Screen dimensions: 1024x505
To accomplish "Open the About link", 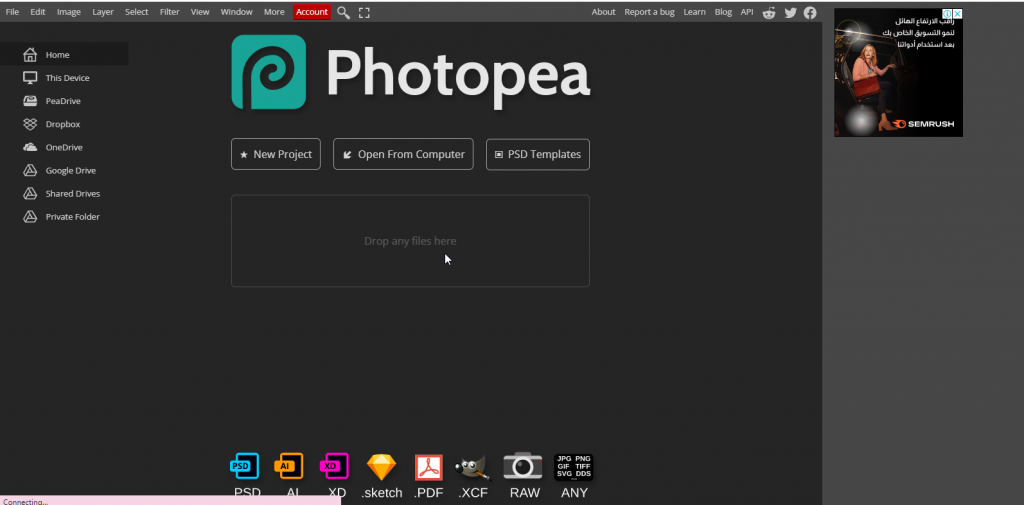I will (x=603, y=12).
